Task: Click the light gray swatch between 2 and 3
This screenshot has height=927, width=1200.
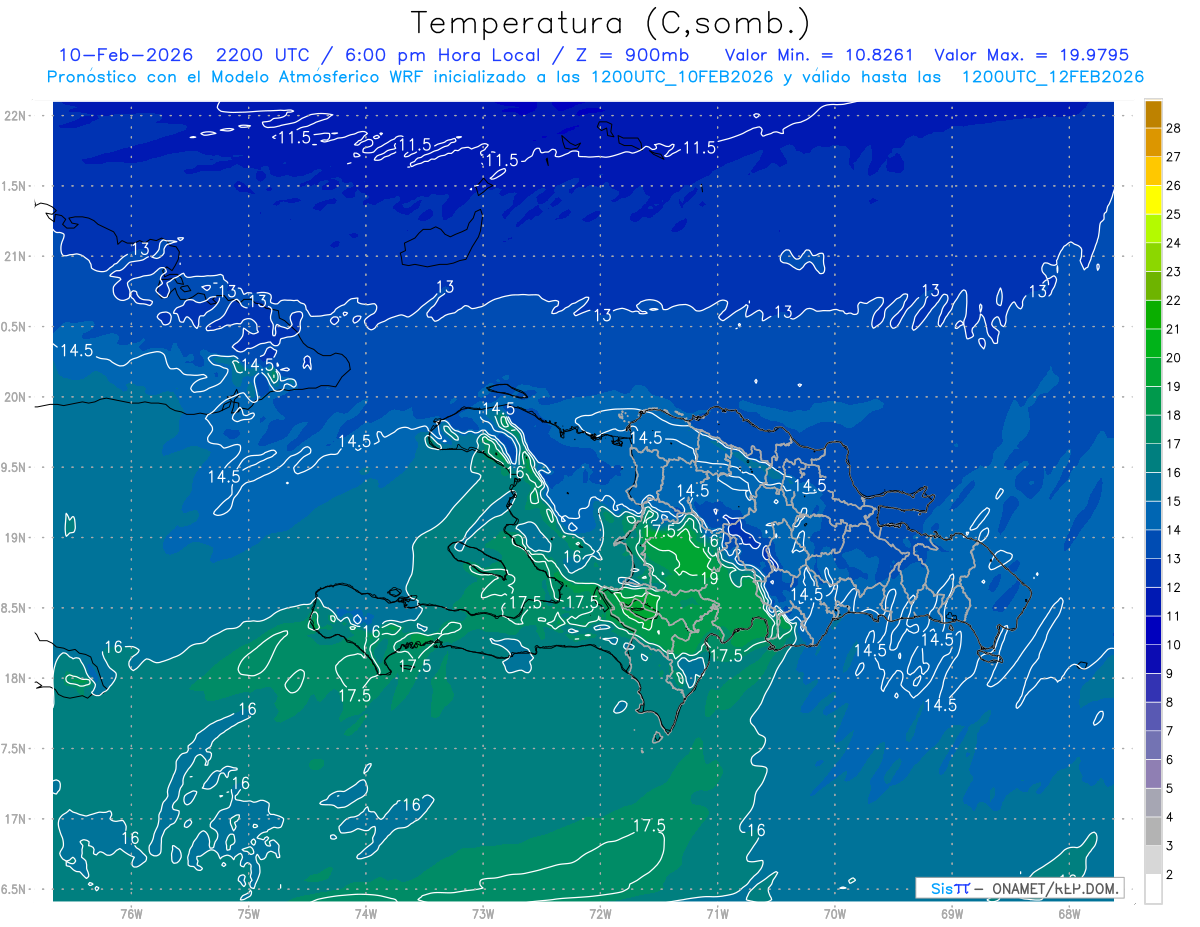Action: 1153,860
